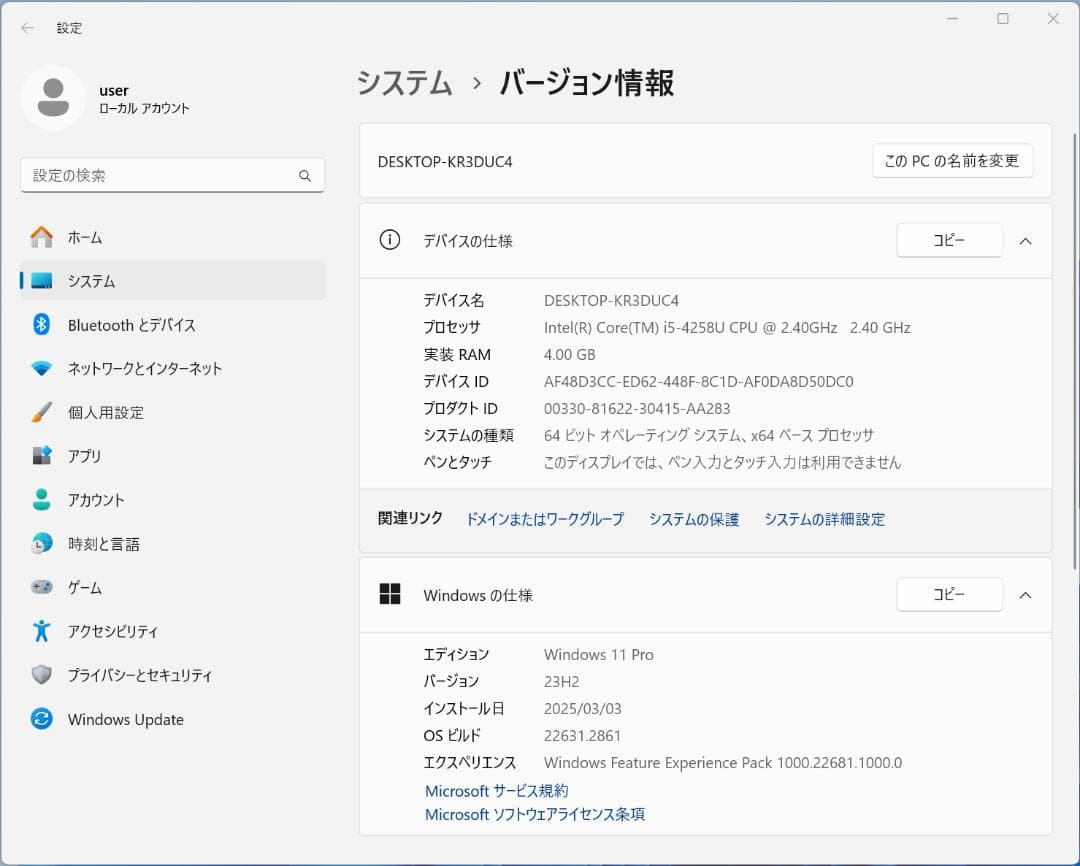Open the システムの詳細設定 link
1080x866 pixels.
[x=823, y=519]
